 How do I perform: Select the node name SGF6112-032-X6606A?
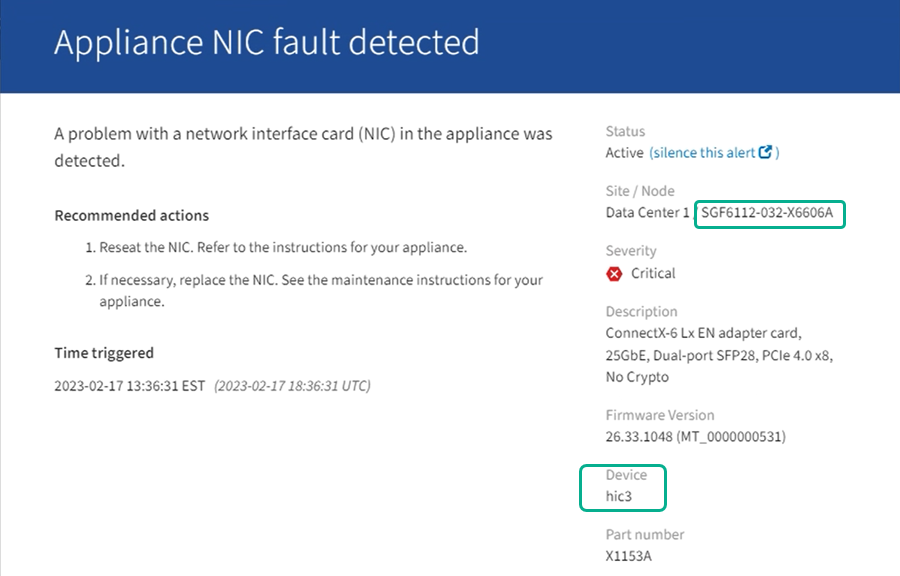[x=768, y=213]
